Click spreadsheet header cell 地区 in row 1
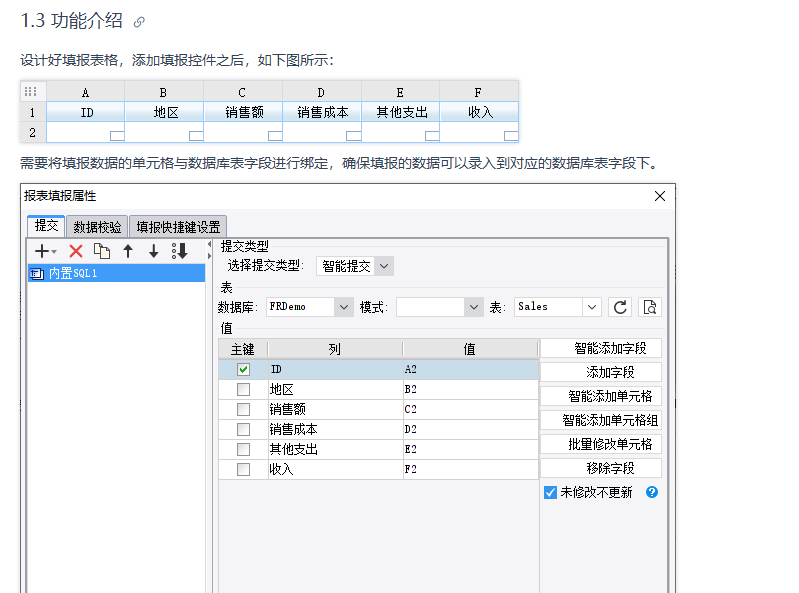Image resolution: width=799 pixels, height=593 pixels. (164, 112)
